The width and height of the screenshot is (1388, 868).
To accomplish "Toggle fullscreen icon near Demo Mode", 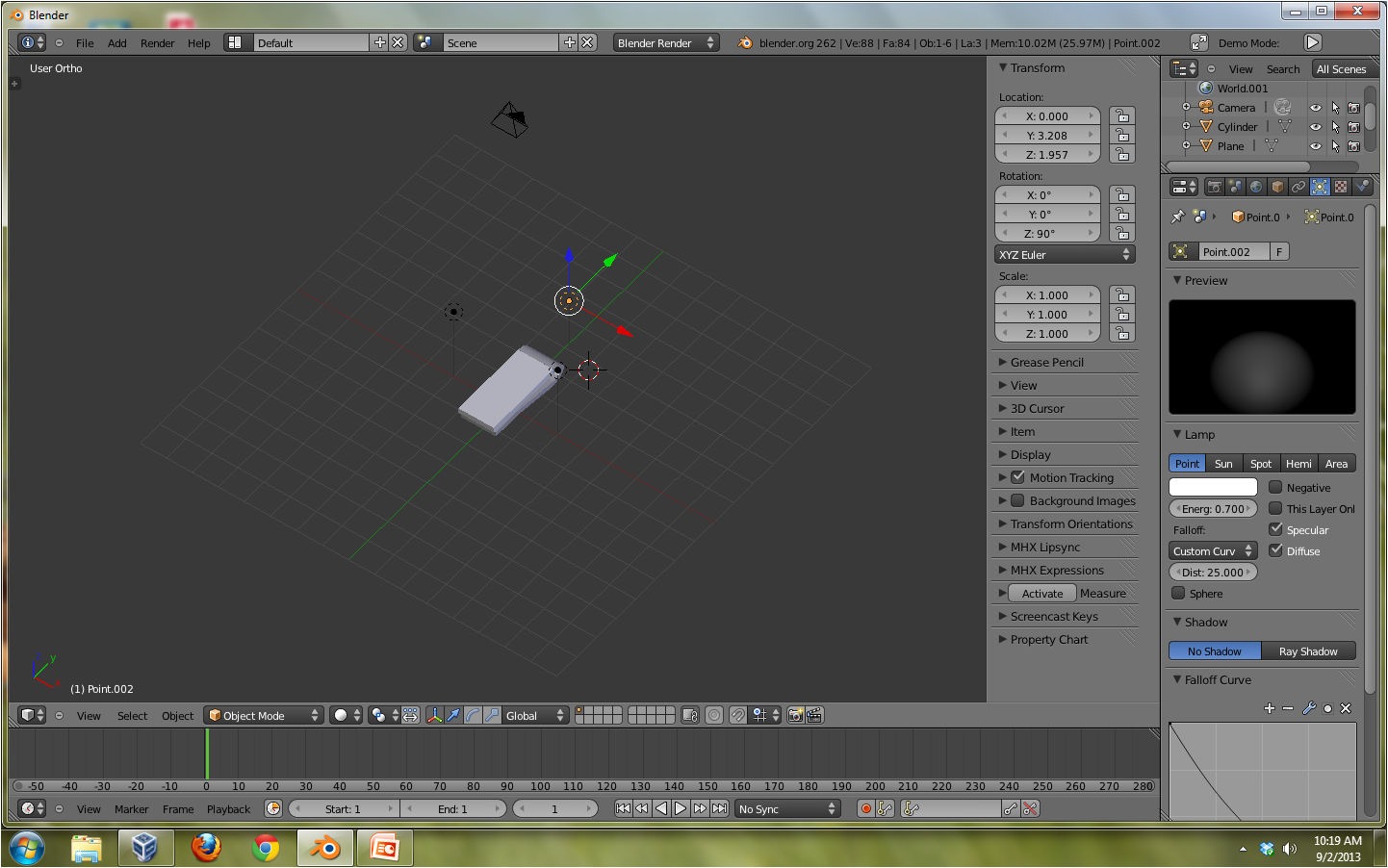I will click(1199, 42).
